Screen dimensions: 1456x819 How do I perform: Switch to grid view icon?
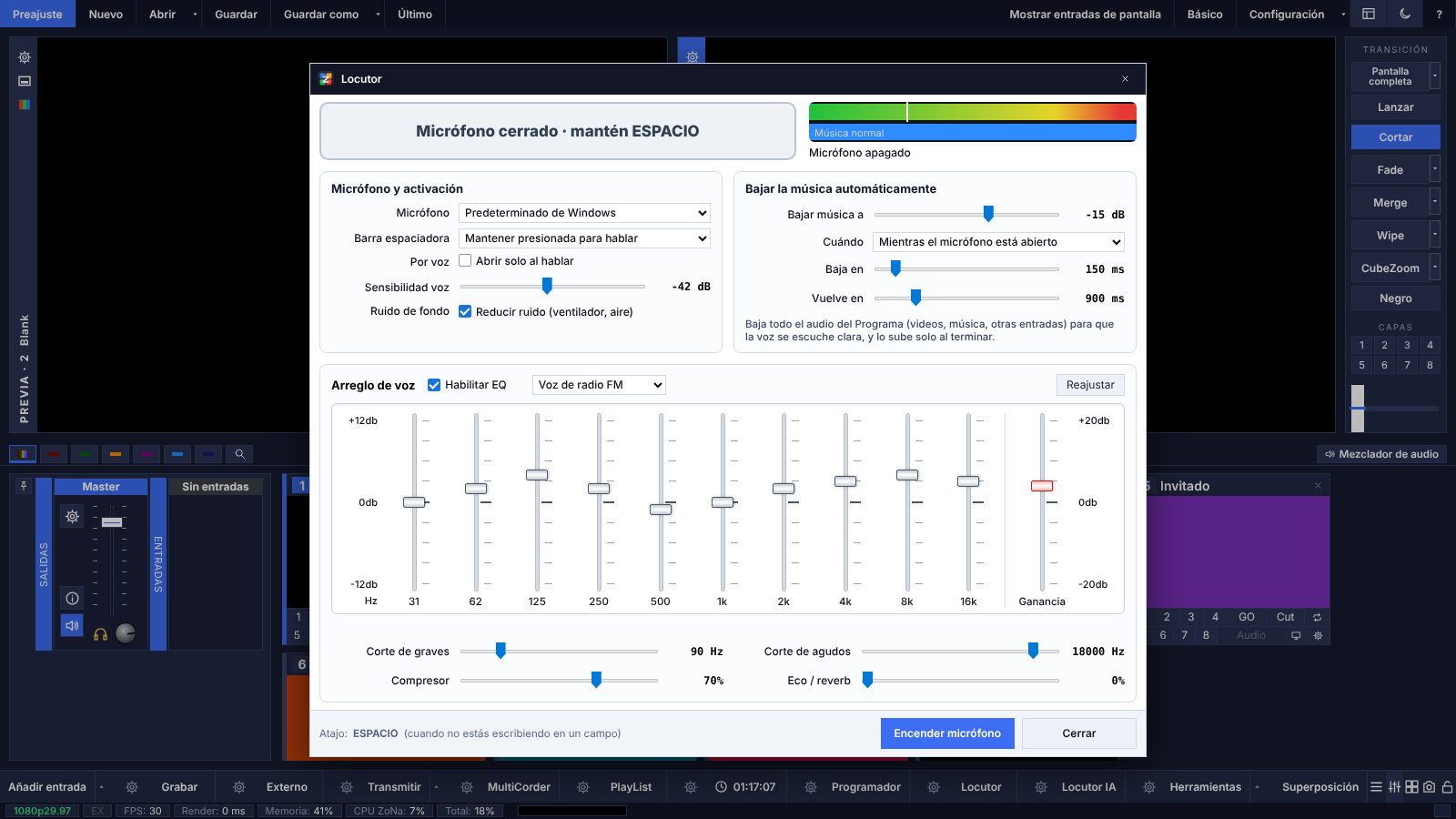[1411, 787]
